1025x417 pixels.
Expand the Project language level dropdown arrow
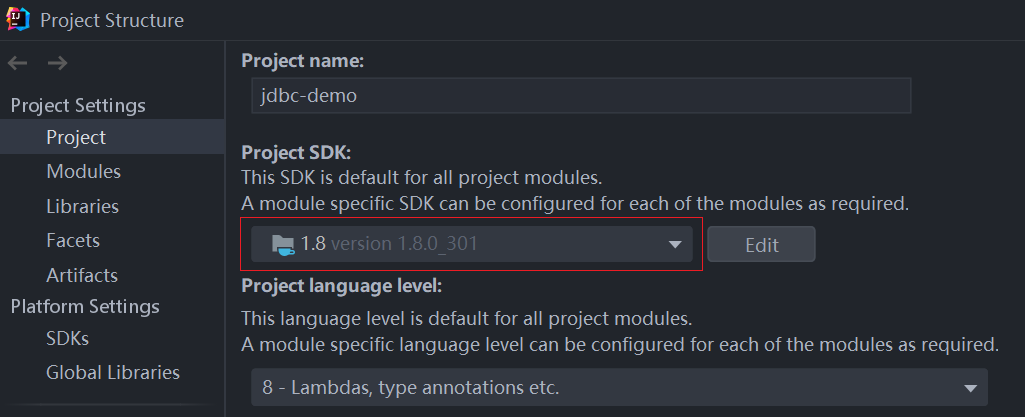point(968,388)
